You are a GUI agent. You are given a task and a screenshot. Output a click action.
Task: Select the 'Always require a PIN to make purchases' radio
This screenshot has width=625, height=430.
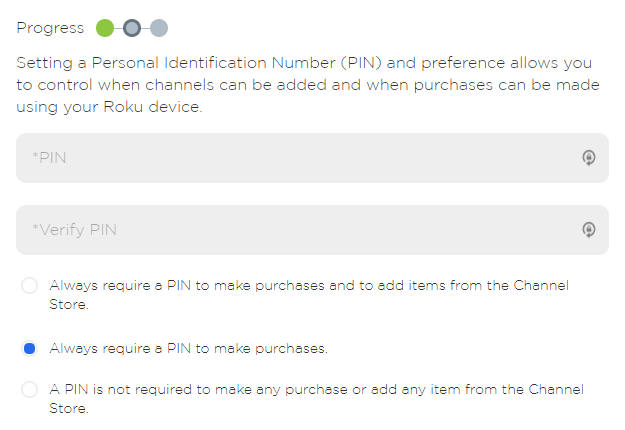pos(29,349)
